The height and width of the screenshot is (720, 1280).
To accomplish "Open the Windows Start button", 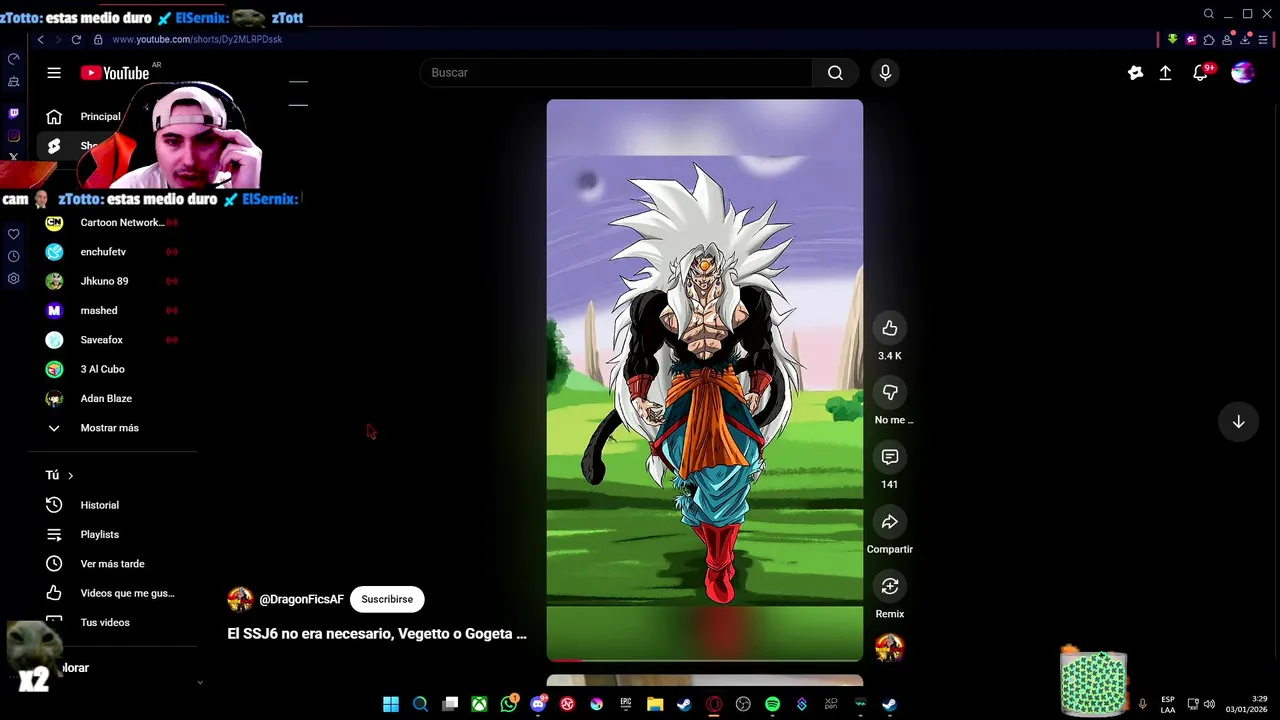I will click(x=391, y=704).
